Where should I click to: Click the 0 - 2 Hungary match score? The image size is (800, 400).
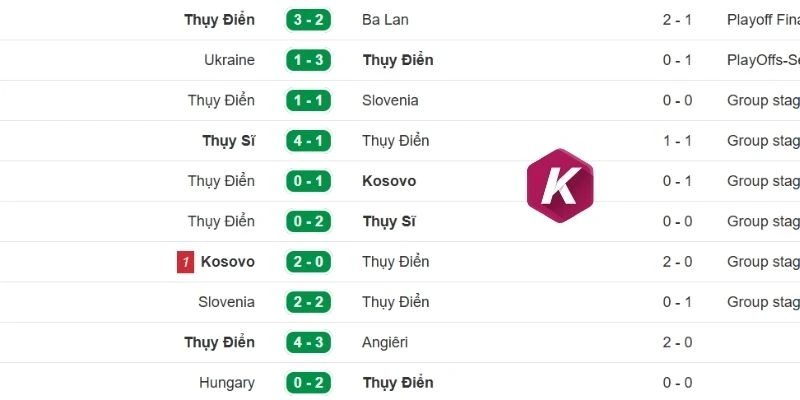point(308,383)
